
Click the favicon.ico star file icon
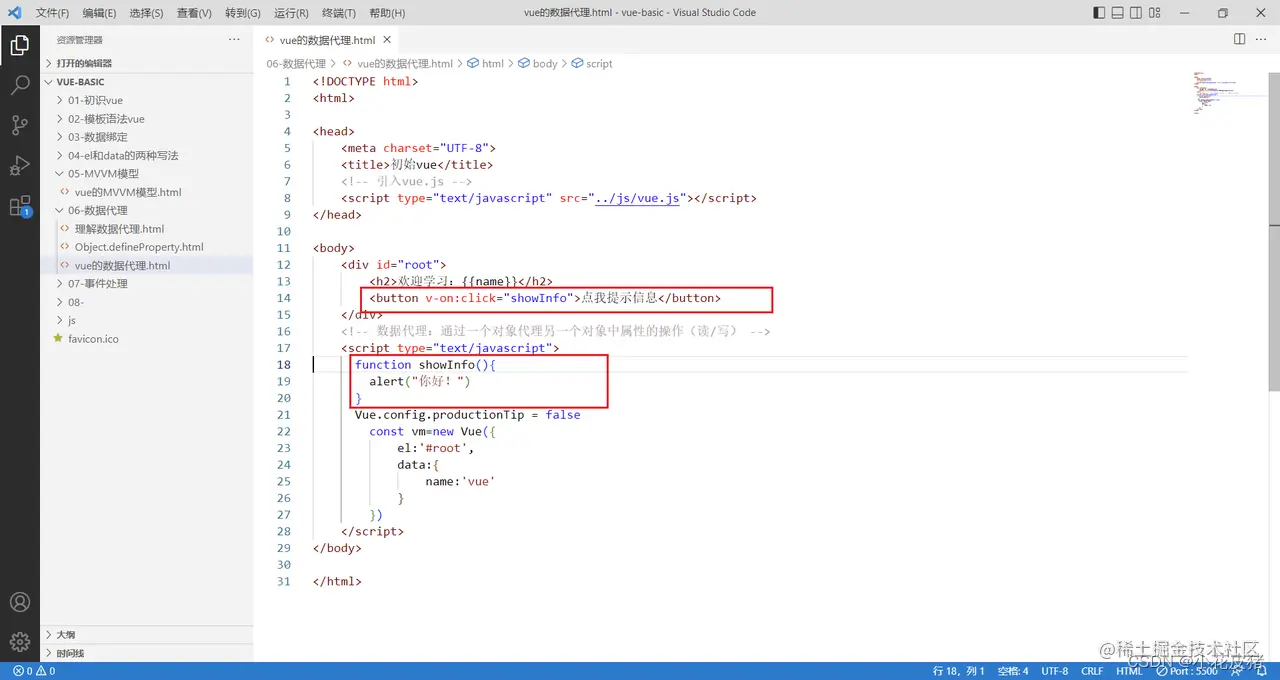pyautogui.click(x=58, y=339)
